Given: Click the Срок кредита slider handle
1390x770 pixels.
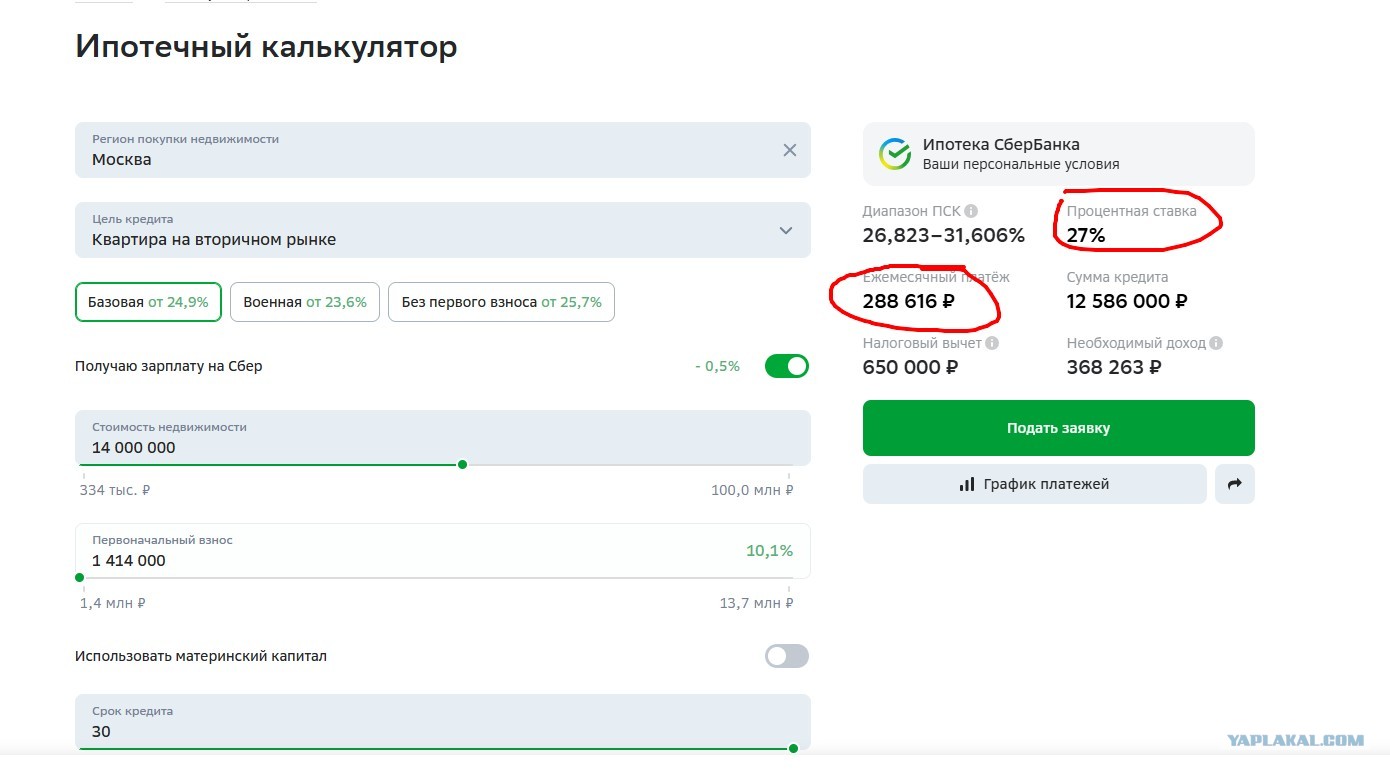Looking at the screenshot, I should (x=793, y=748).
